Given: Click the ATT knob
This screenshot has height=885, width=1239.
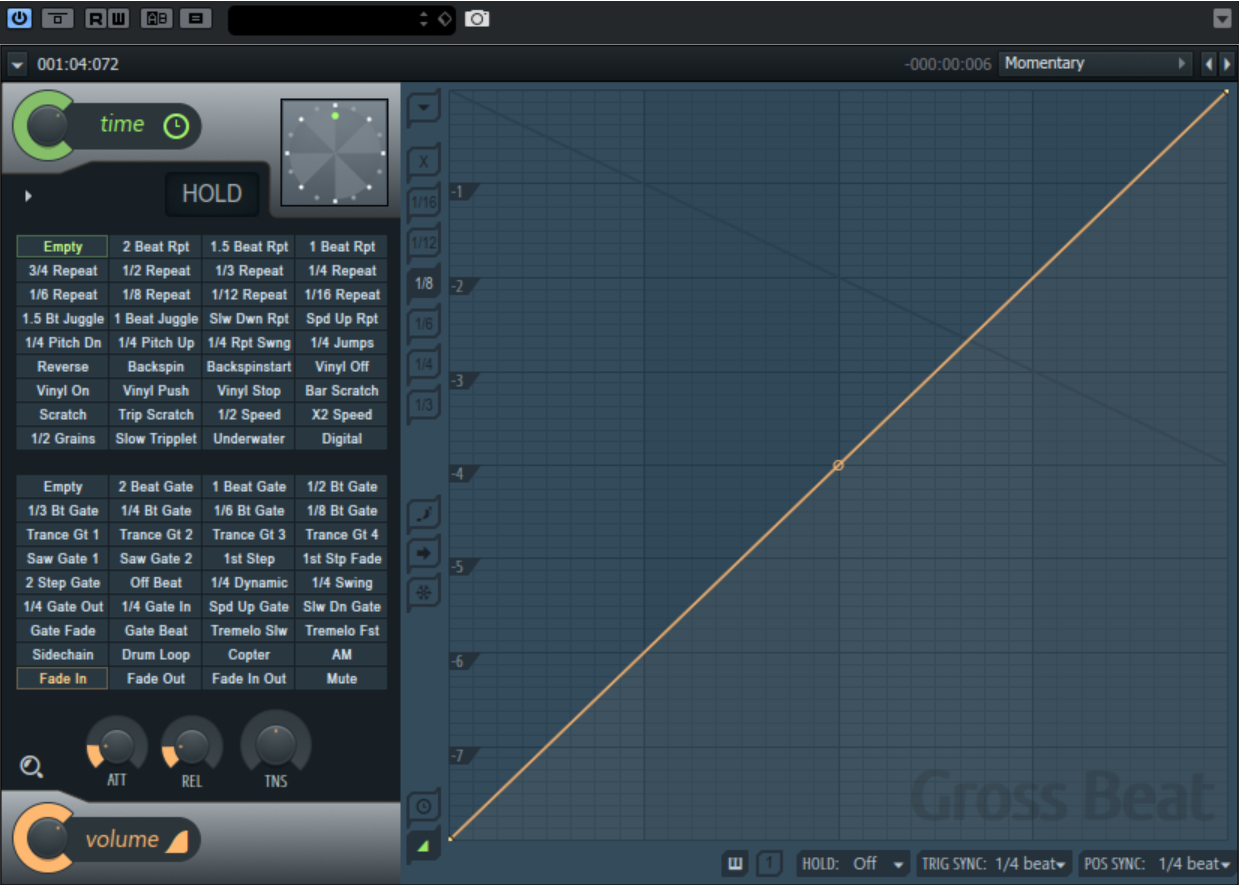Looking at the screenshot, I should [x=117, y=746].
